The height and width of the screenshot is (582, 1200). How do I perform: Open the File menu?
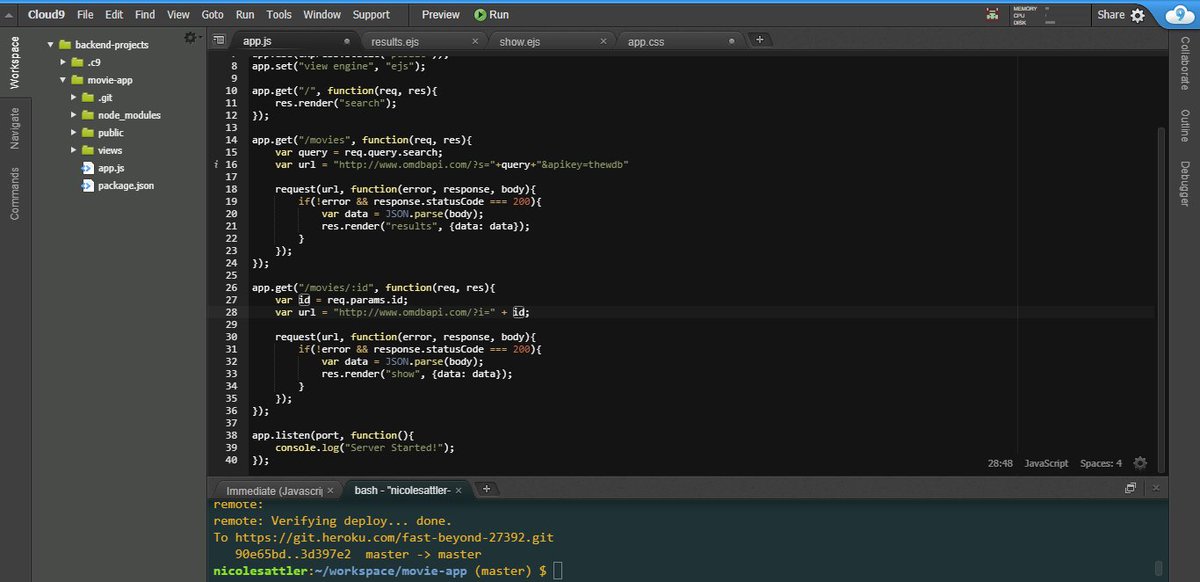point(85,15)
